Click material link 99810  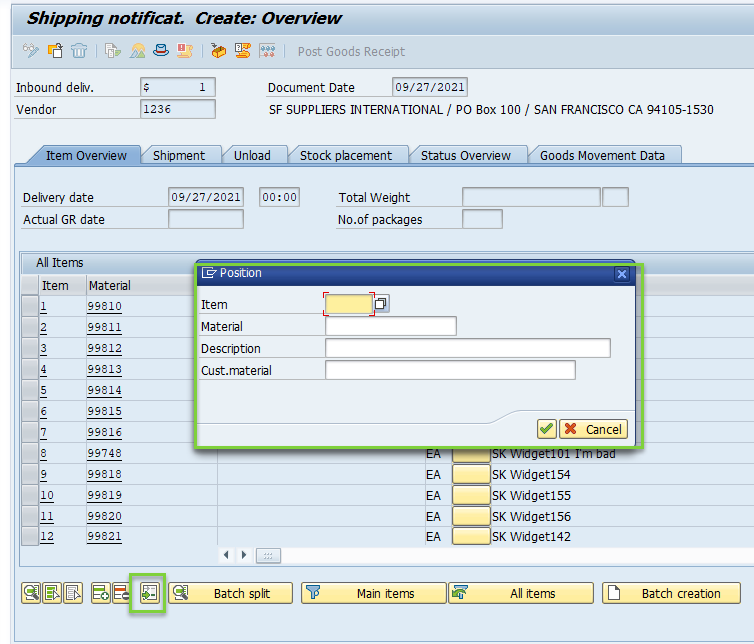tap(104, 306)
